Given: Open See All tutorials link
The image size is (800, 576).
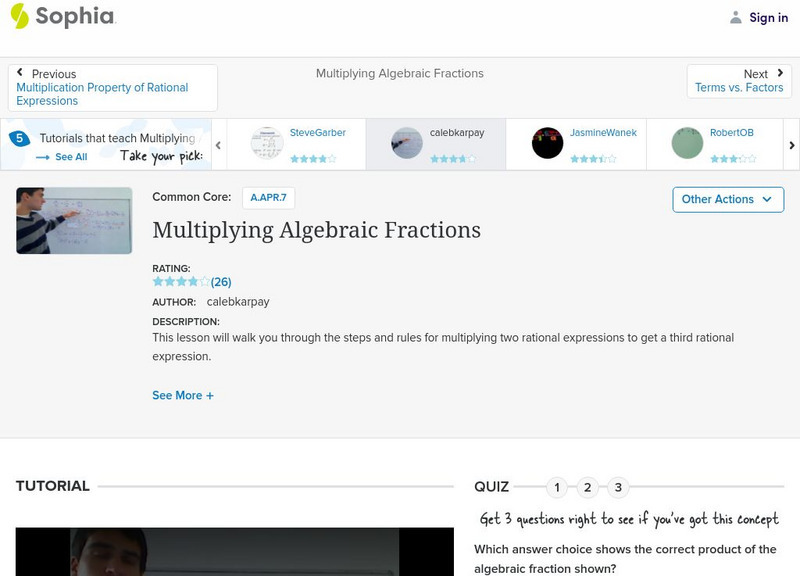Looking at the screenshot, I should coord(62,157).
